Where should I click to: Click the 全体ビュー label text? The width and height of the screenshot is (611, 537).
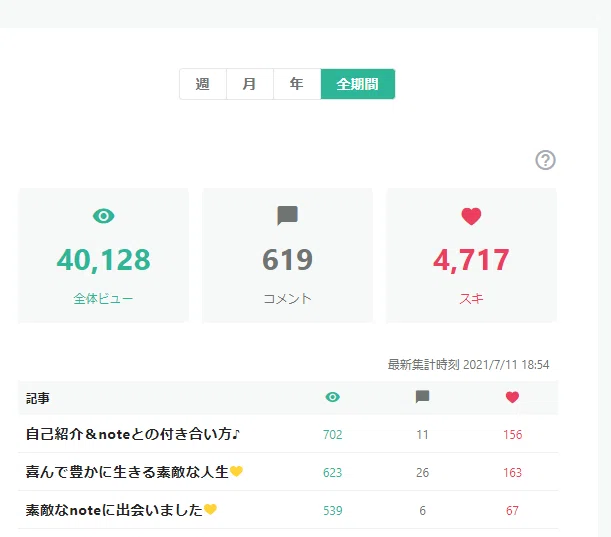[103, 299]
